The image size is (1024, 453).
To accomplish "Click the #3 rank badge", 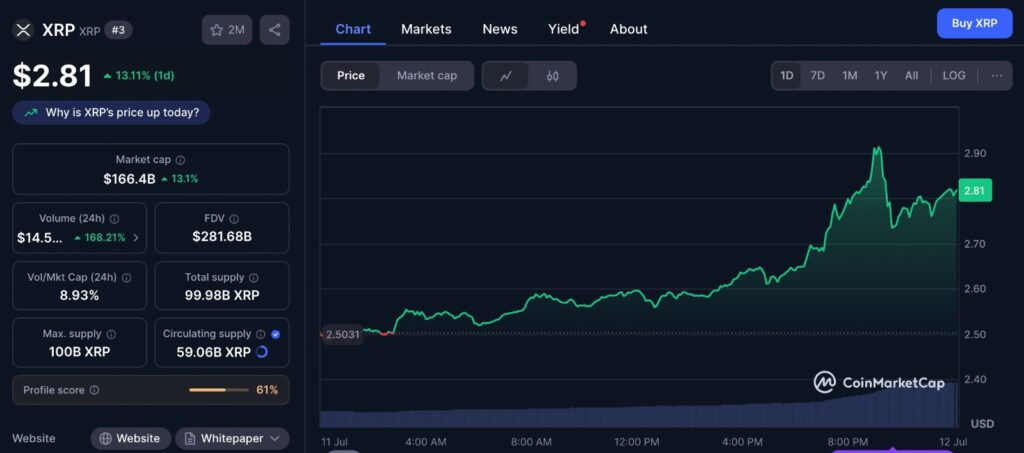I will click(x=119, y=30).
